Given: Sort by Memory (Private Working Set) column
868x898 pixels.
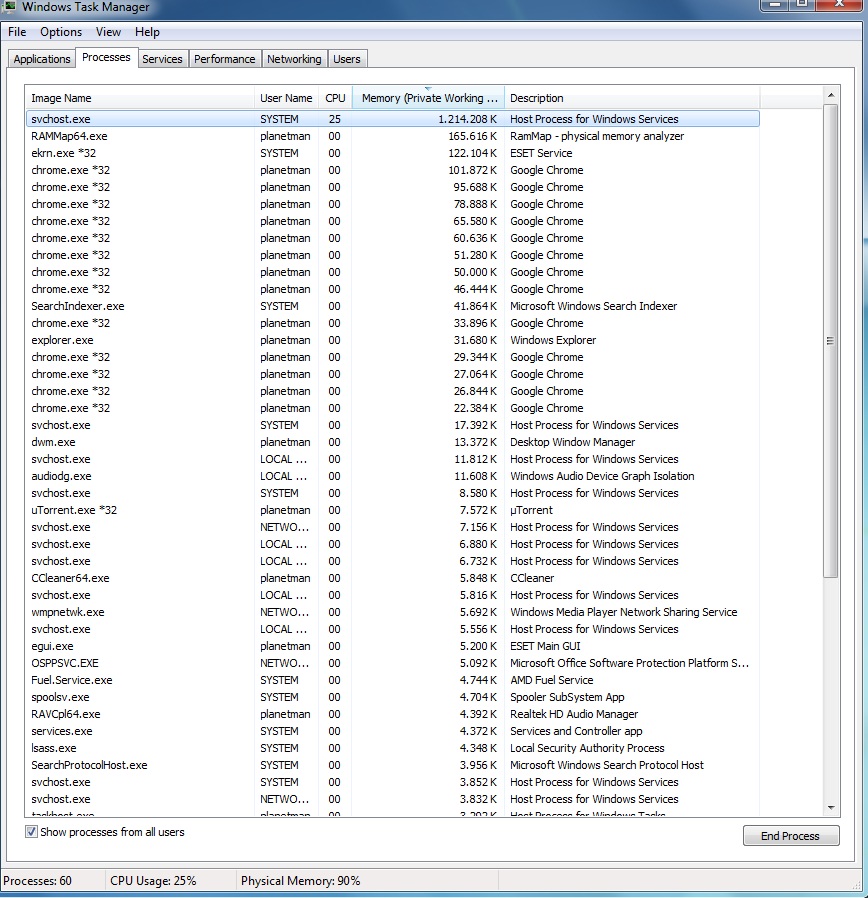Looking at the screenshot, I should [429, 98].
